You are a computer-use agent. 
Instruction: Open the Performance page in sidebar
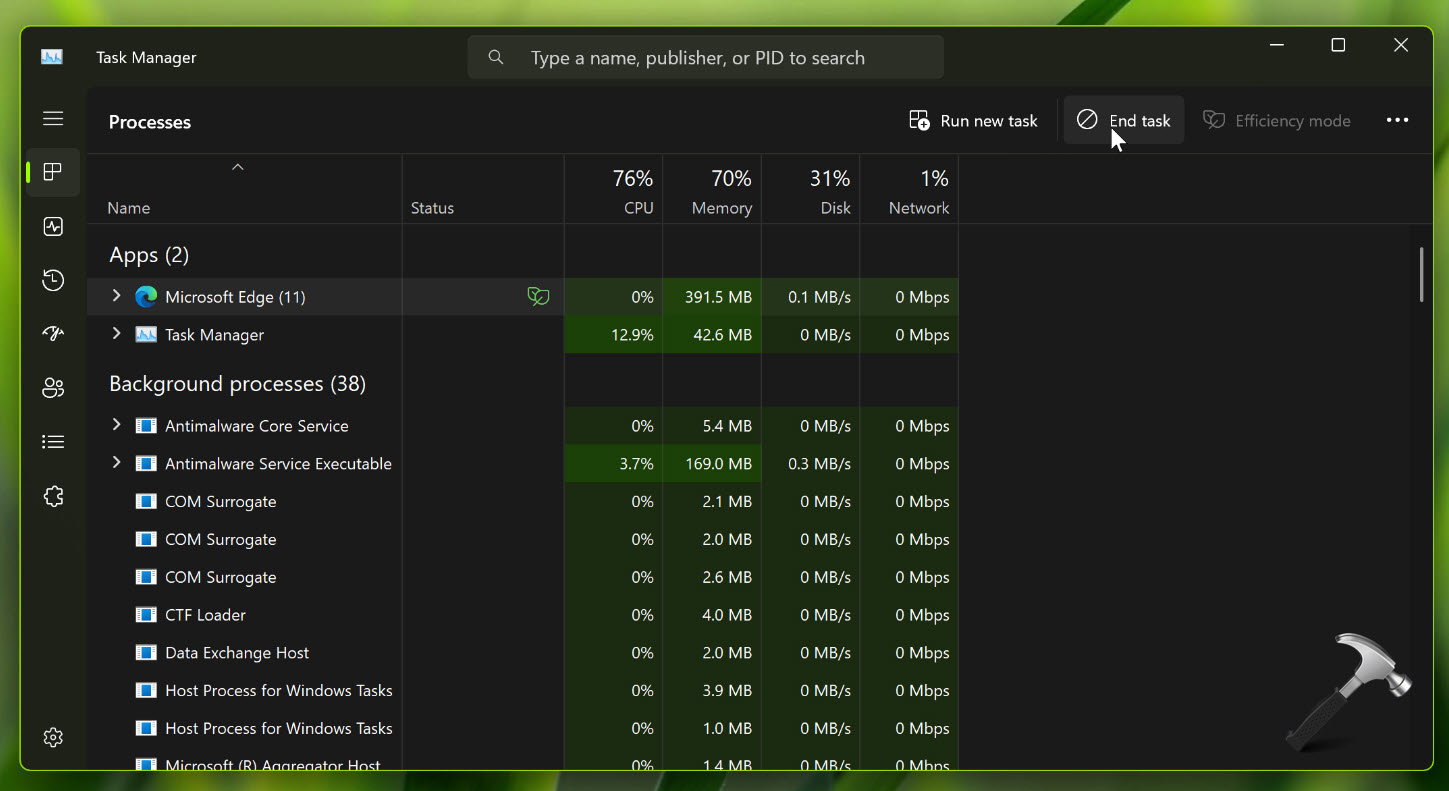pyautogui.click(x=54, y=227)
